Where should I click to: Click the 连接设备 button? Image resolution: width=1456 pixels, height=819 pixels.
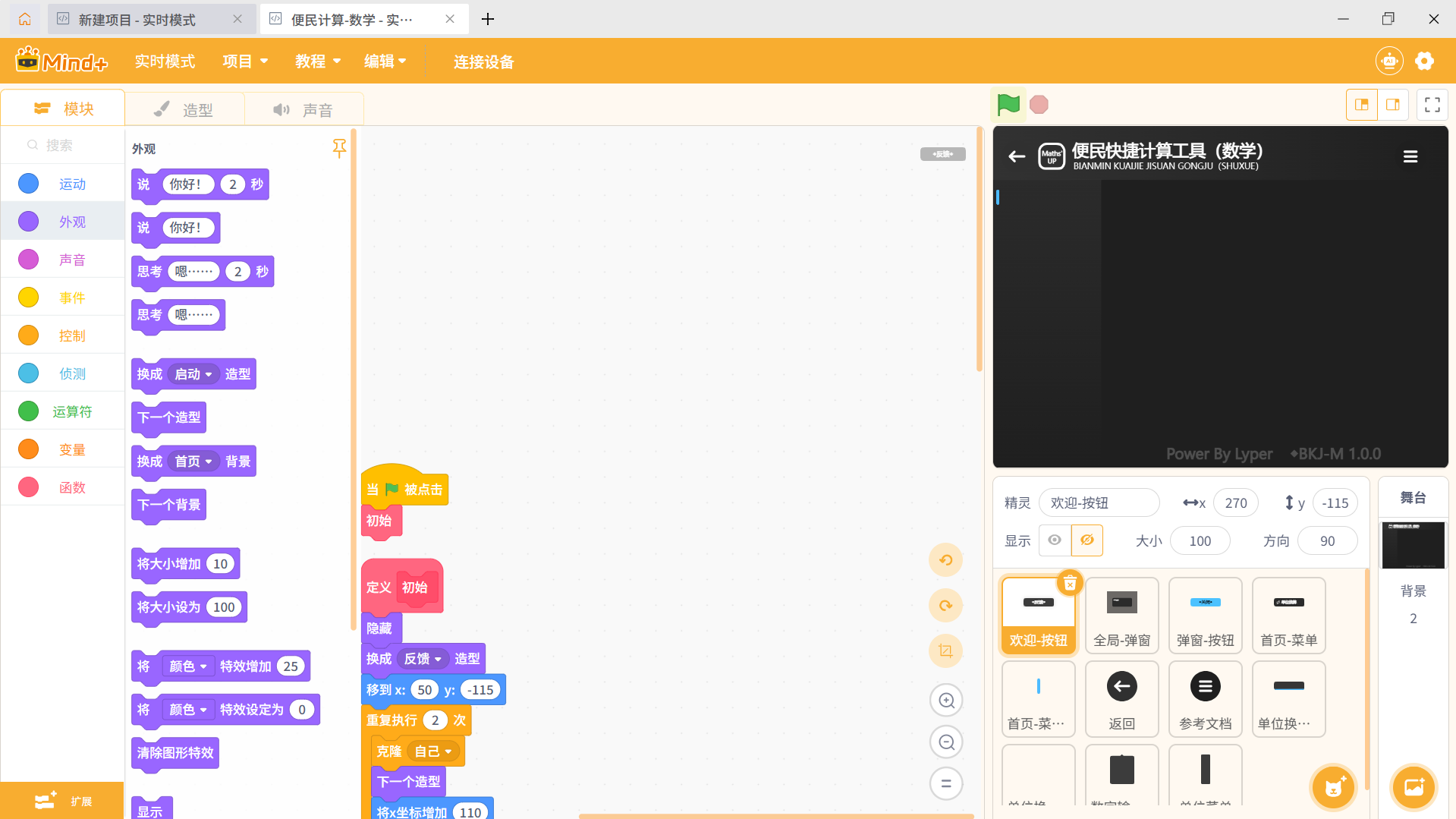click(x=483, y=61)
